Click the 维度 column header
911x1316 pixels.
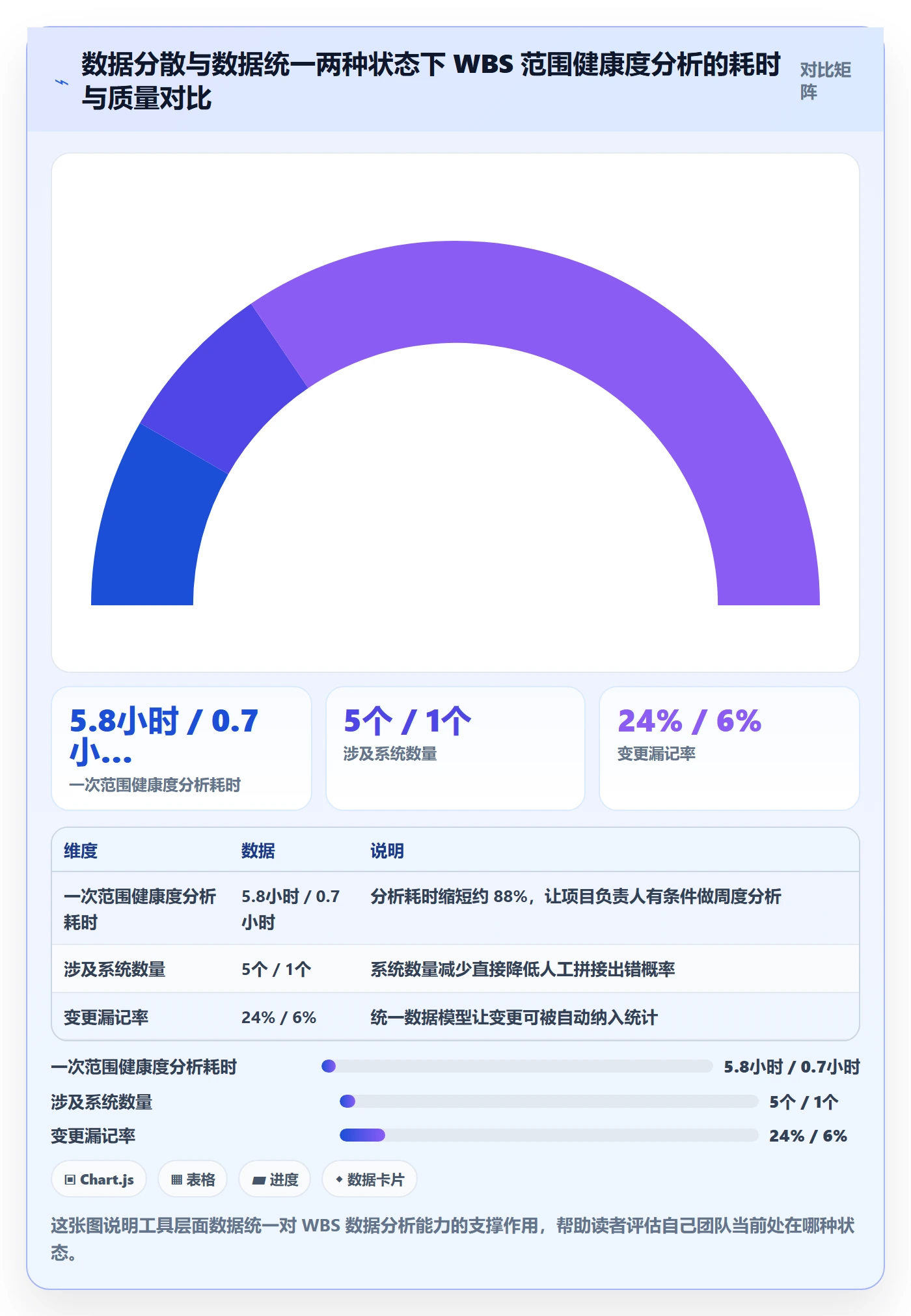click(81, 851)
